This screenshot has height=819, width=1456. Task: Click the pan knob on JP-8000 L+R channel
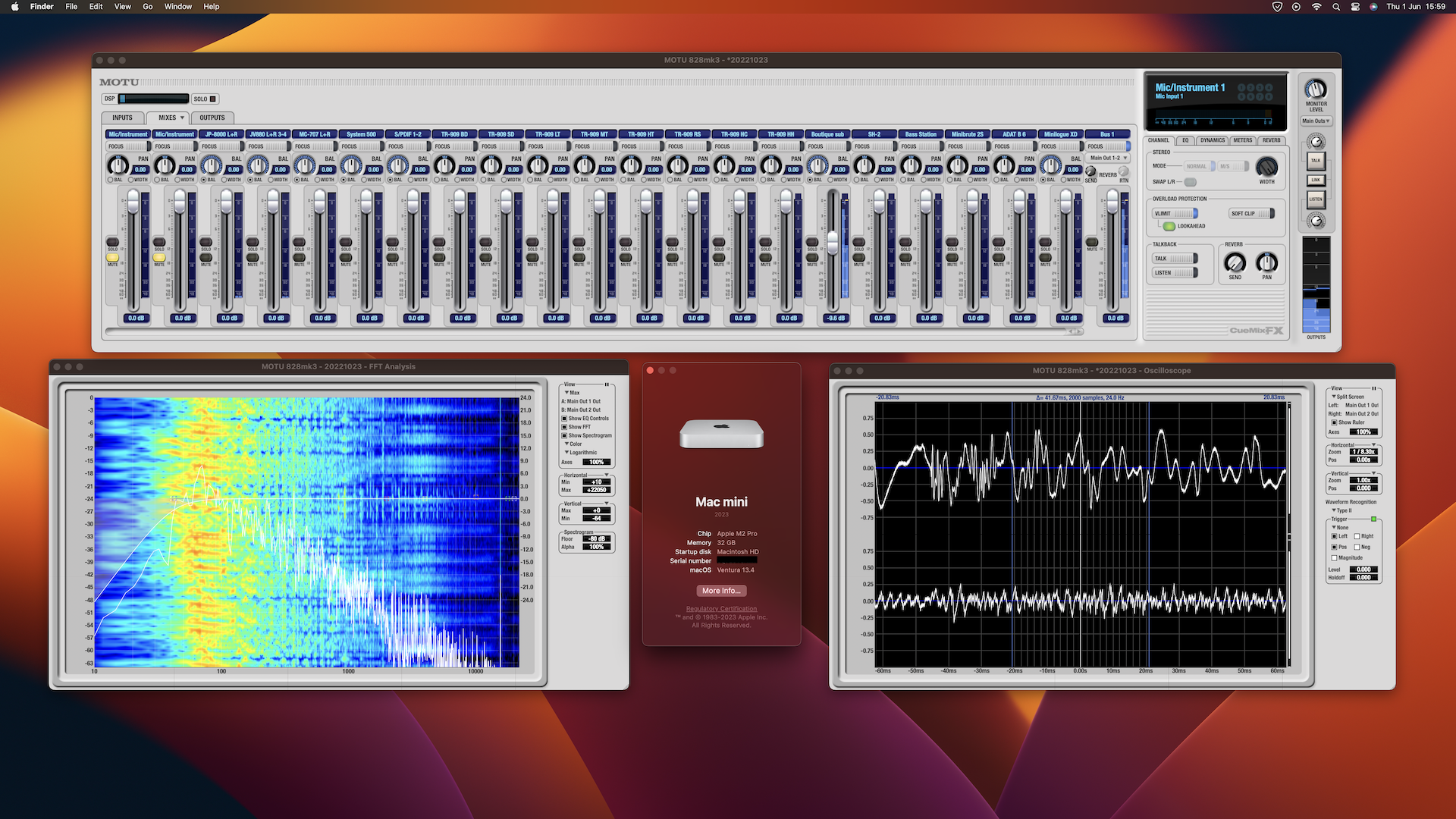pyautogui.click(x=211, y=165)
